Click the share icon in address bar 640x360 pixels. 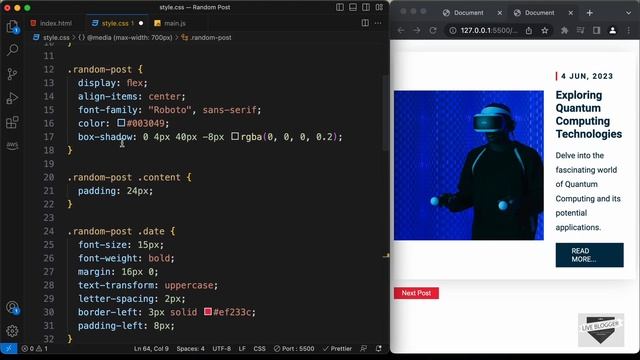pos(529,31)
